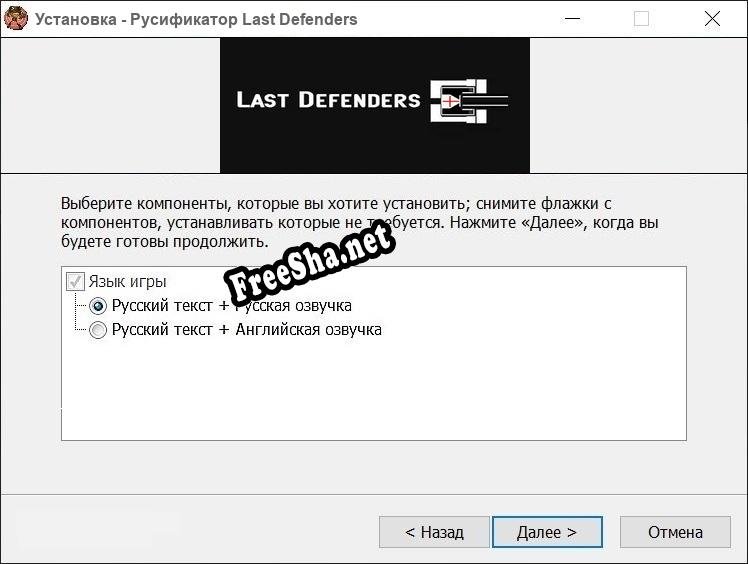Minimize the Русификатор Last Defenders installer window
The image size is (748, 564).
[572, 19]
